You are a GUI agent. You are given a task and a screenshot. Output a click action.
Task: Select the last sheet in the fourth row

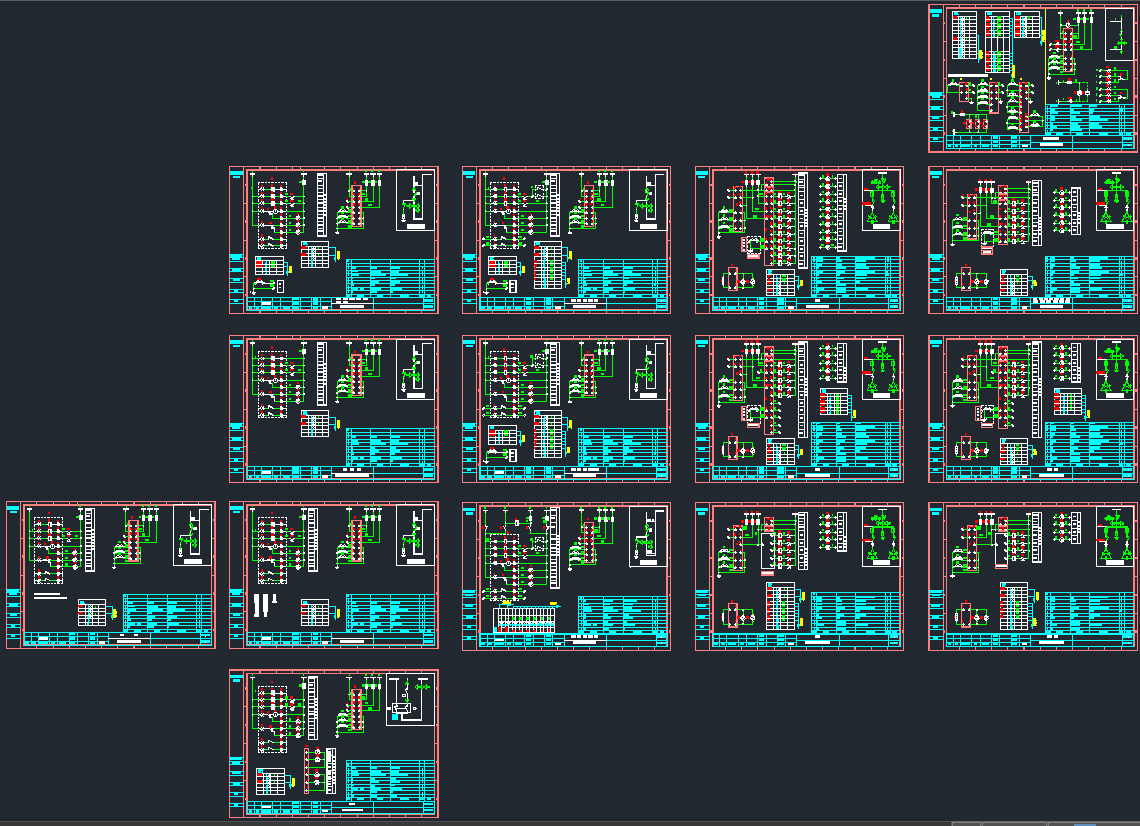1033,577
